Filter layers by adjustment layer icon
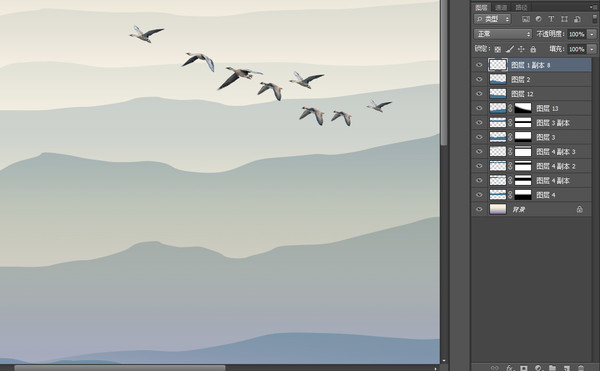 tap(538, 19)
